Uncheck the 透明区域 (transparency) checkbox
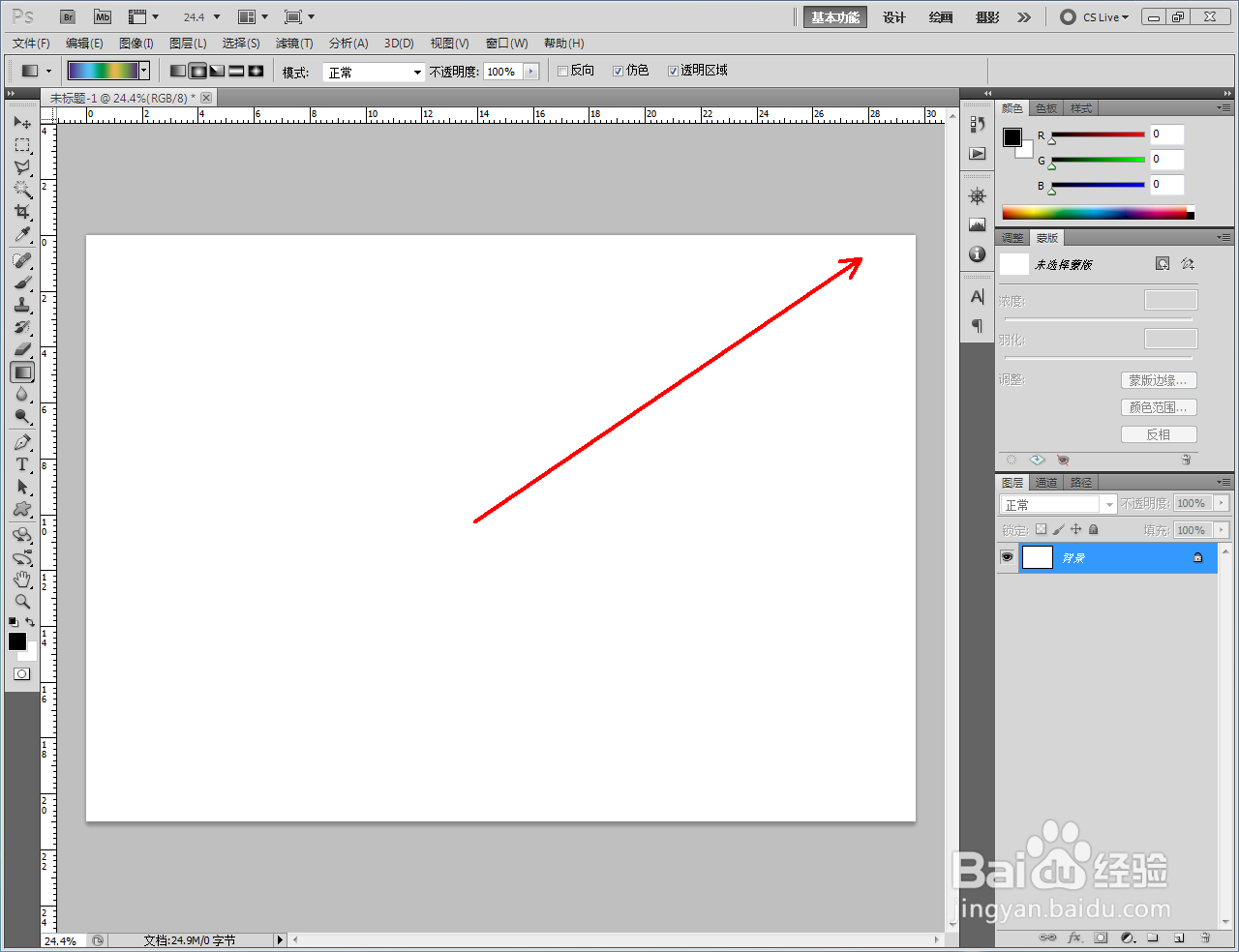This screenshot has height=952, width=1239. coord(673,71)
